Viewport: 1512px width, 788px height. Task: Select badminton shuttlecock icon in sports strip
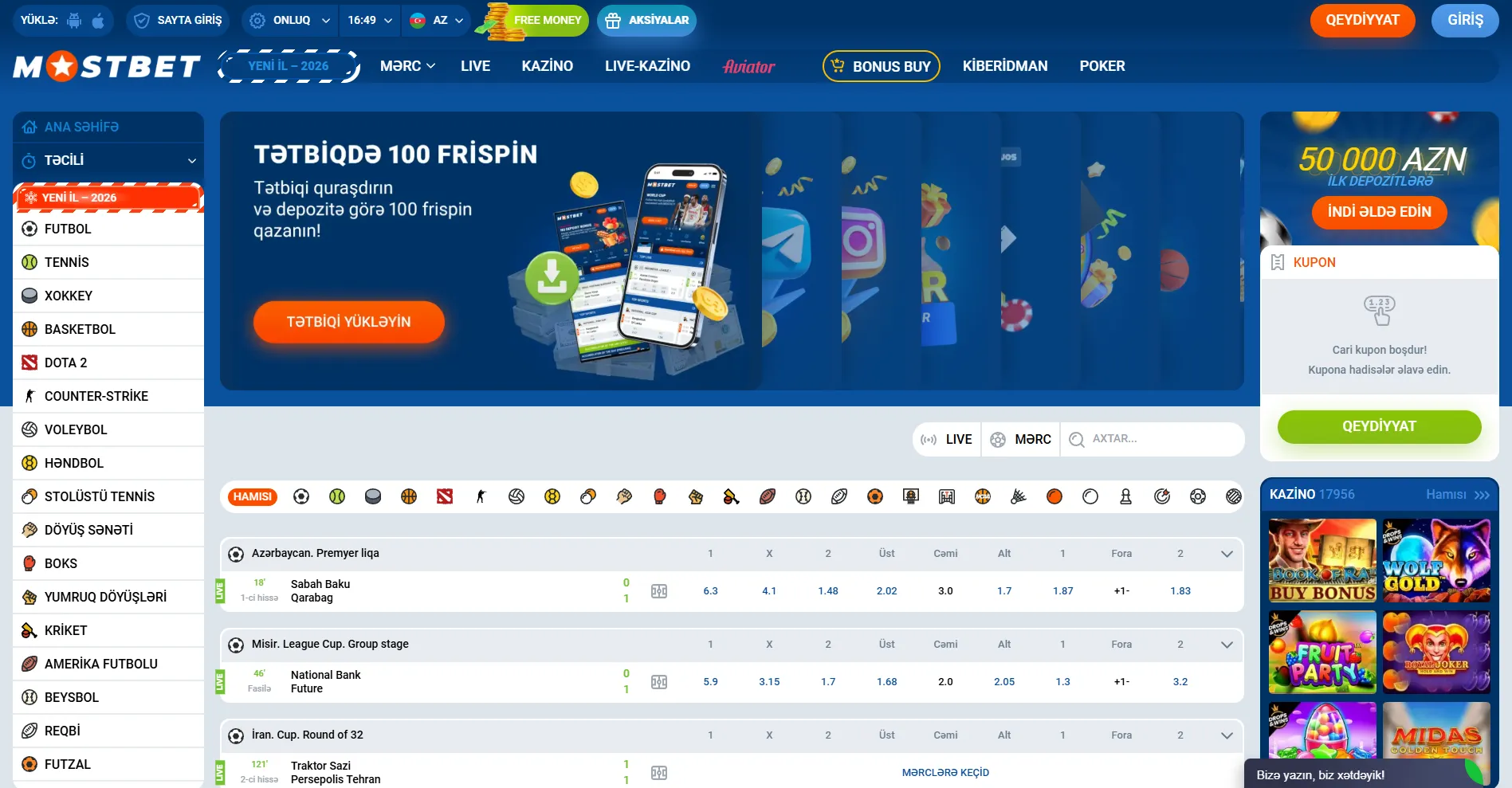pos(1019,496)
